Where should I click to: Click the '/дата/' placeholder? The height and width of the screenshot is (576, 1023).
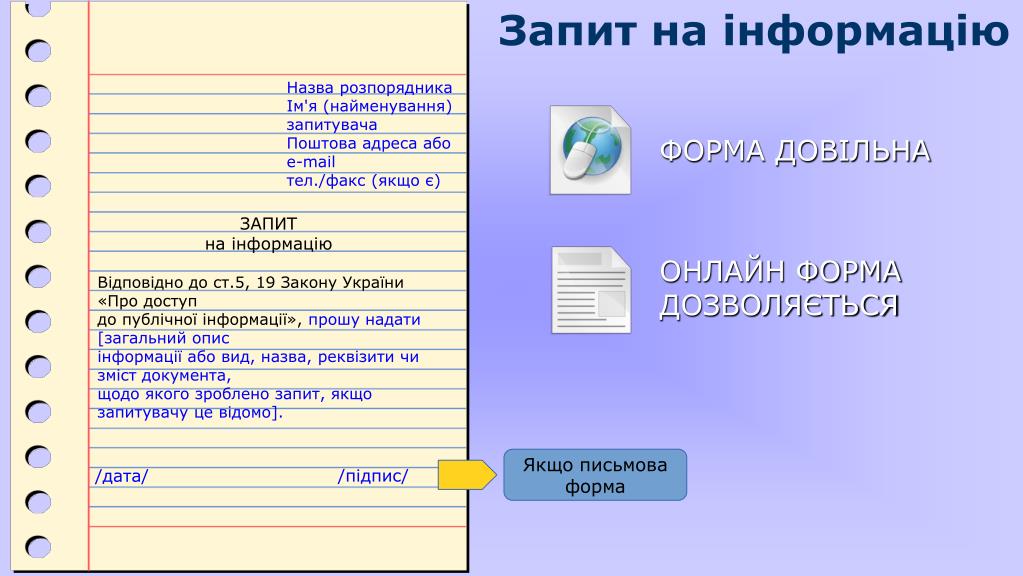click(122, 476)
